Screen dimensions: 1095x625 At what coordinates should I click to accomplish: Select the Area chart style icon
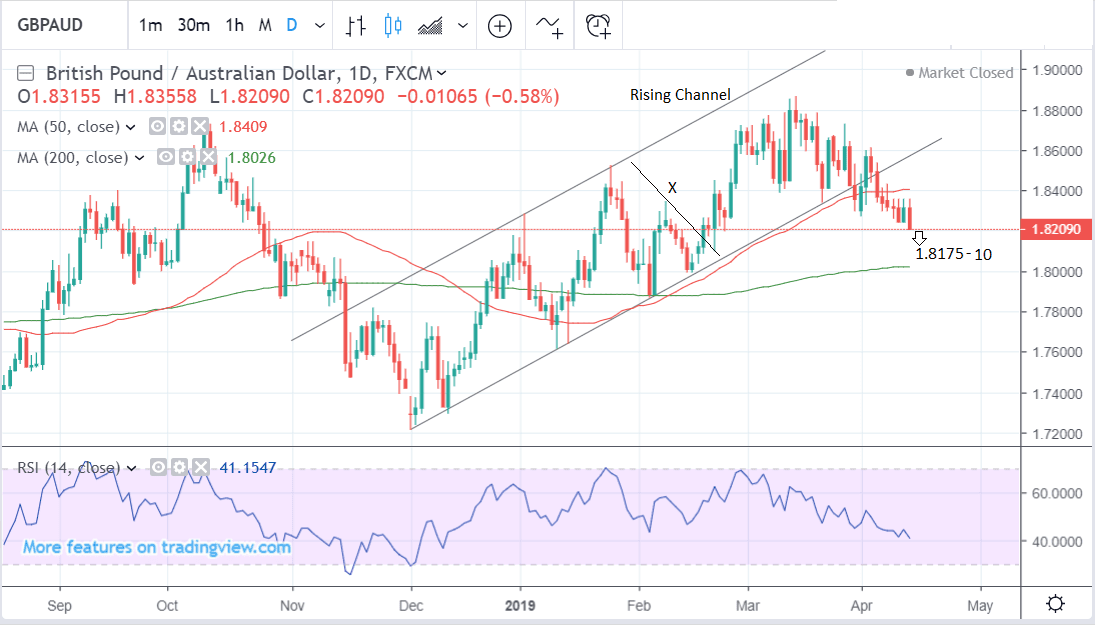pyautogui.click(x=432, y=26)
